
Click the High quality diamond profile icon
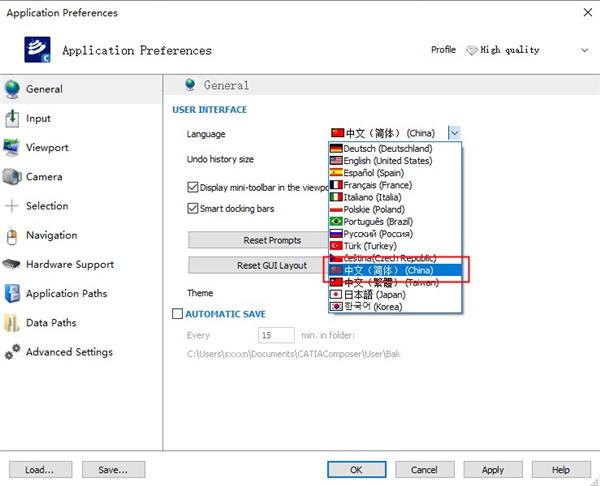471,50
